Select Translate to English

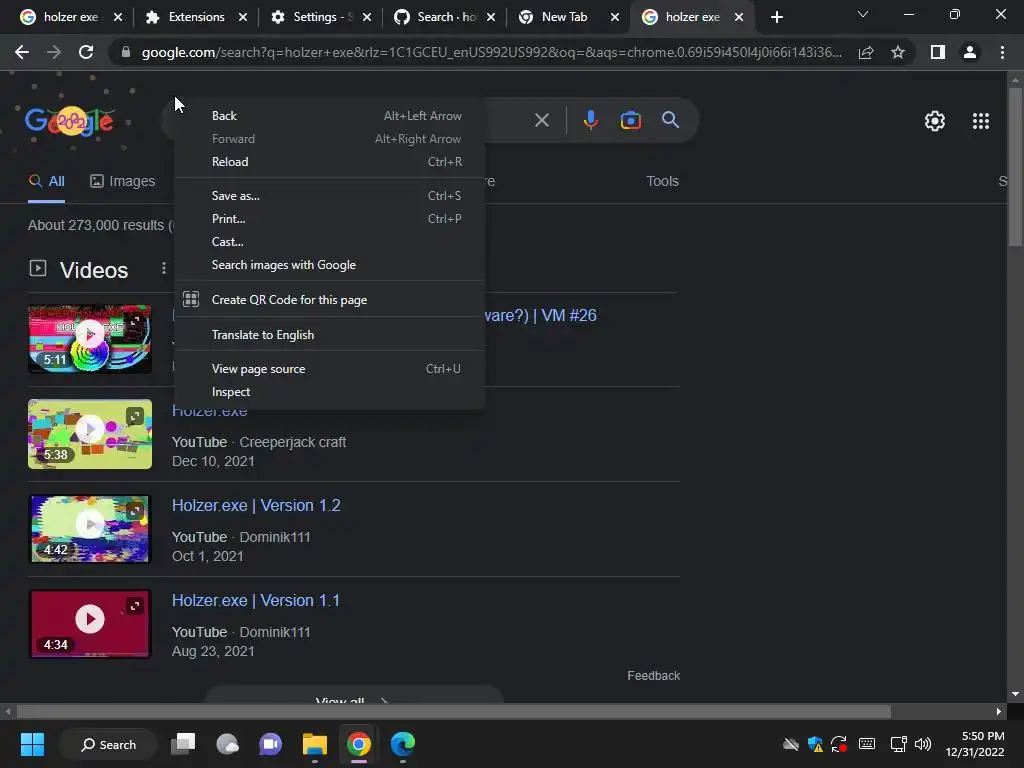click(329, 334)
